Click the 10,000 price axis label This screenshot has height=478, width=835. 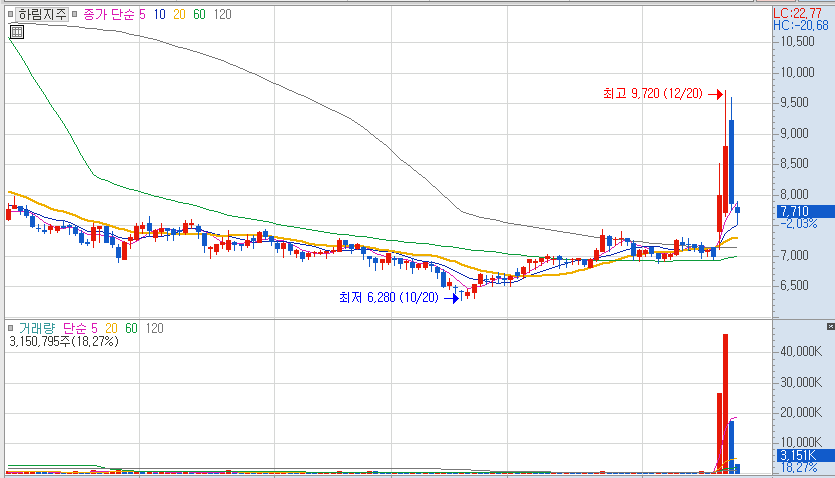[x=797, y=72]
